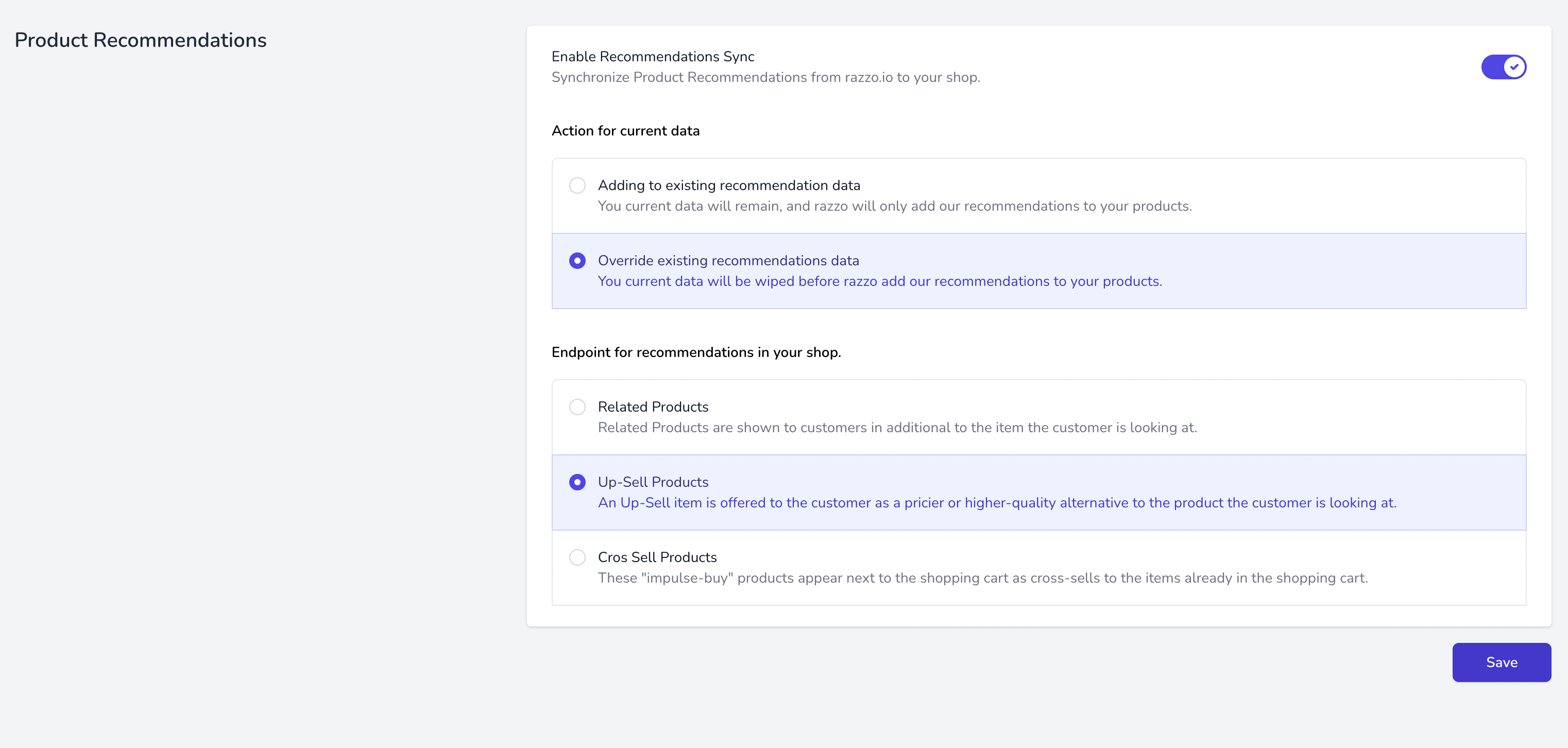Click 'Endpoint for recommendations in your shop.' heading
Image resolution: width=1568 pixels, height=748 pixels.
pyautogui.click(x=696, y=352)
